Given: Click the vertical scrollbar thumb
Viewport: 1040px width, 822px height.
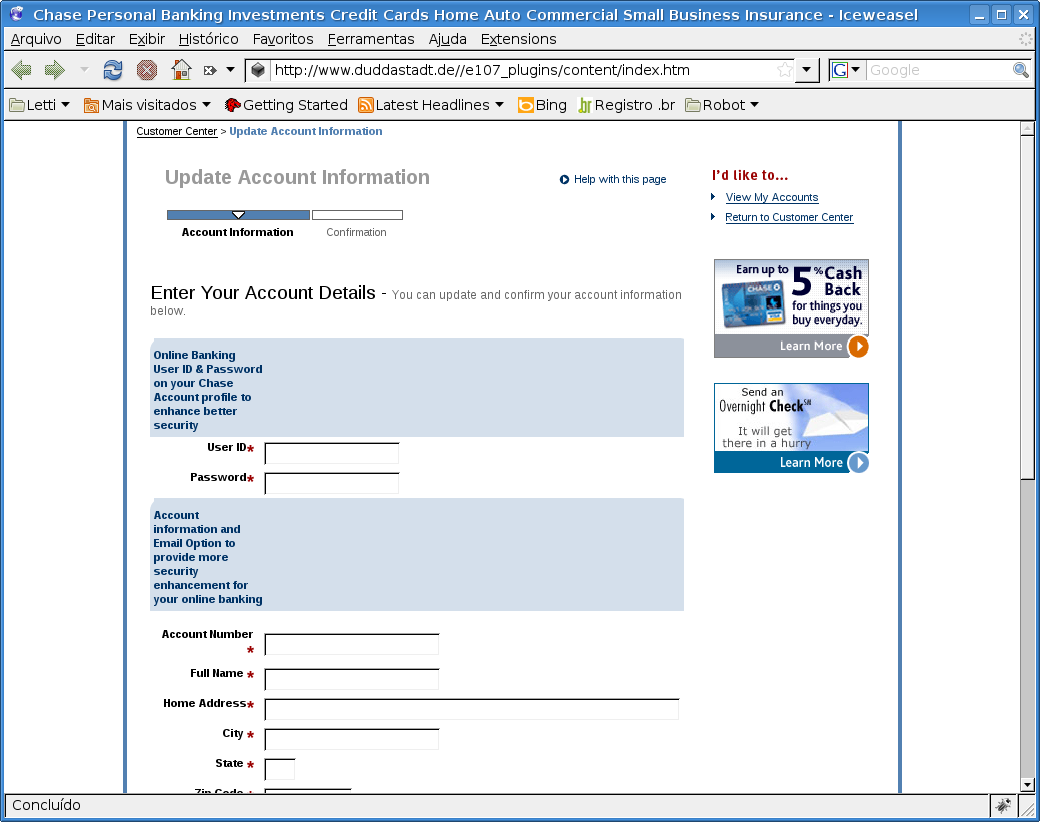Looking at the screenshot, I should (1027, 307).
